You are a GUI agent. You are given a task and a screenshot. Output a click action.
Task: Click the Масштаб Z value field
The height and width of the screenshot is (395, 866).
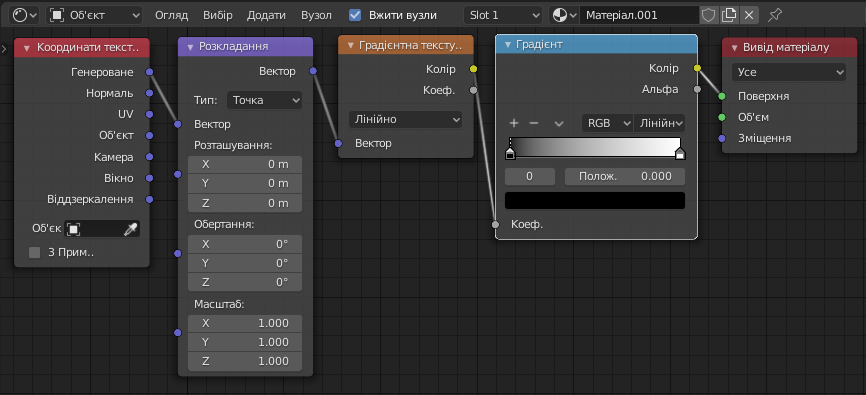[x=245, y=361]
